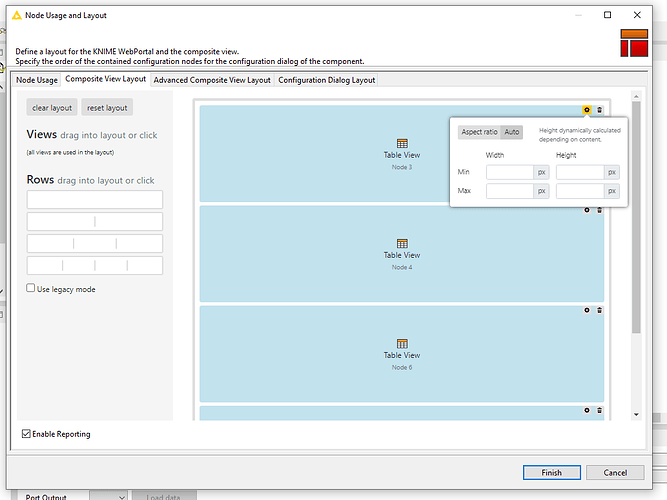Viewport: 667px width, 500px height.
Task: Click the Table View Node 6 table icon
Action: (x=402, y=343)
